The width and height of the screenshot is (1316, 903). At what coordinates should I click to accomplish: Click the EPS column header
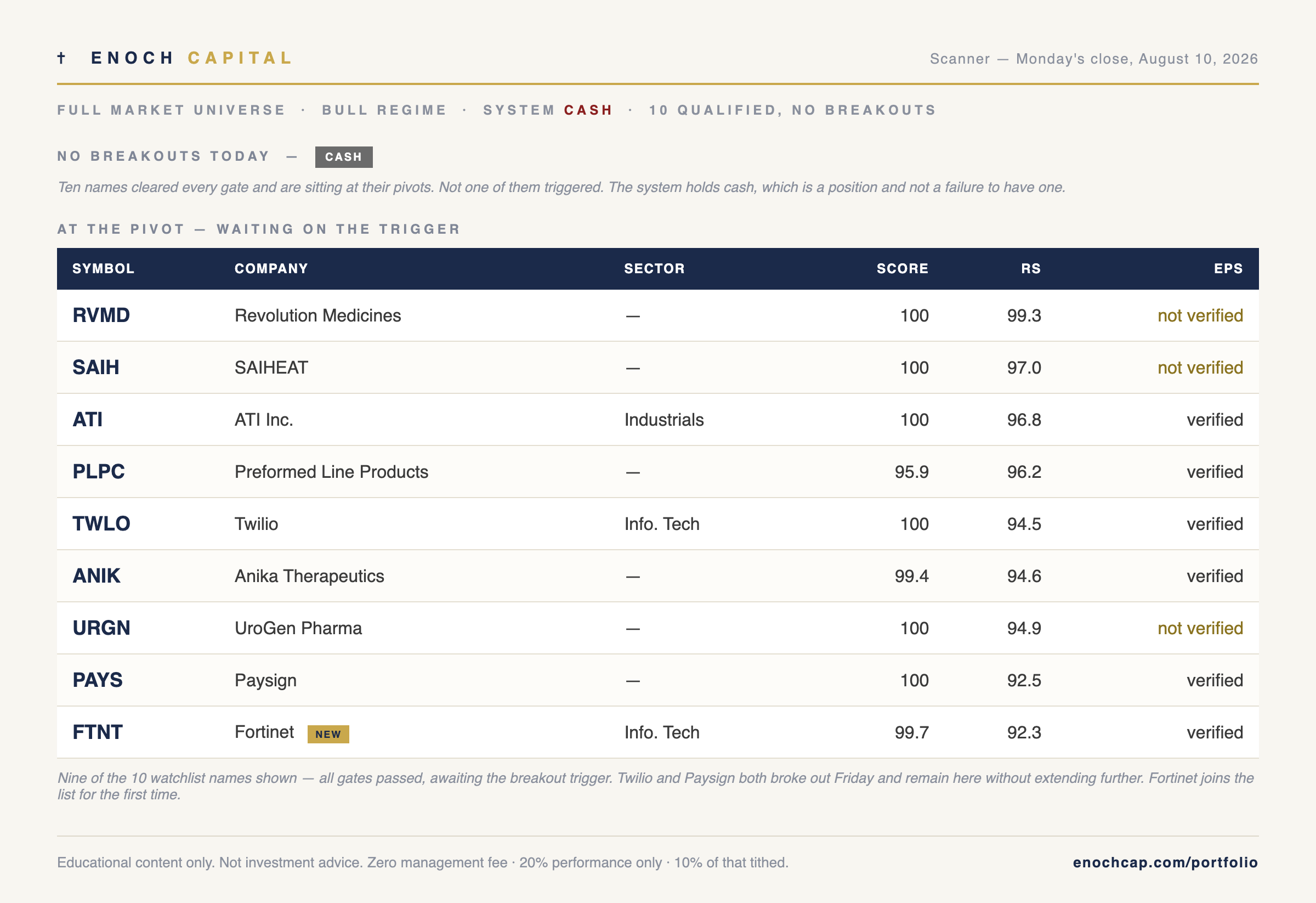coord(1228,268)
